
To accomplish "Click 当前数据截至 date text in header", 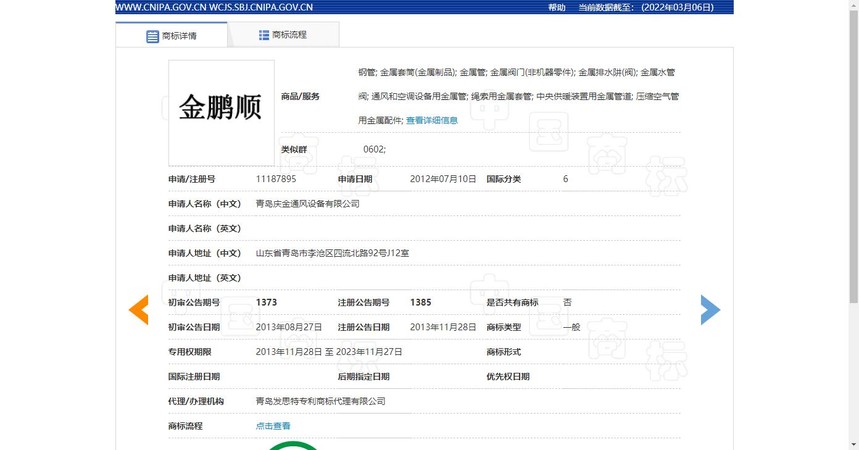I will tap(646, 7).
